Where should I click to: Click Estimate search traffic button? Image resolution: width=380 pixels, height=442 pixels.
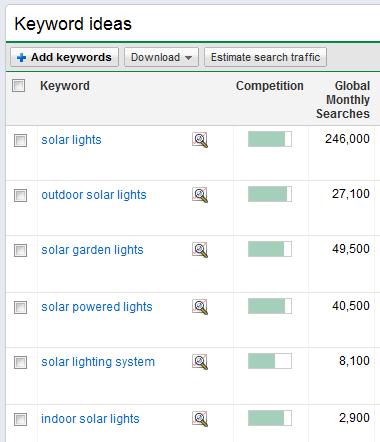click(265, 57)
